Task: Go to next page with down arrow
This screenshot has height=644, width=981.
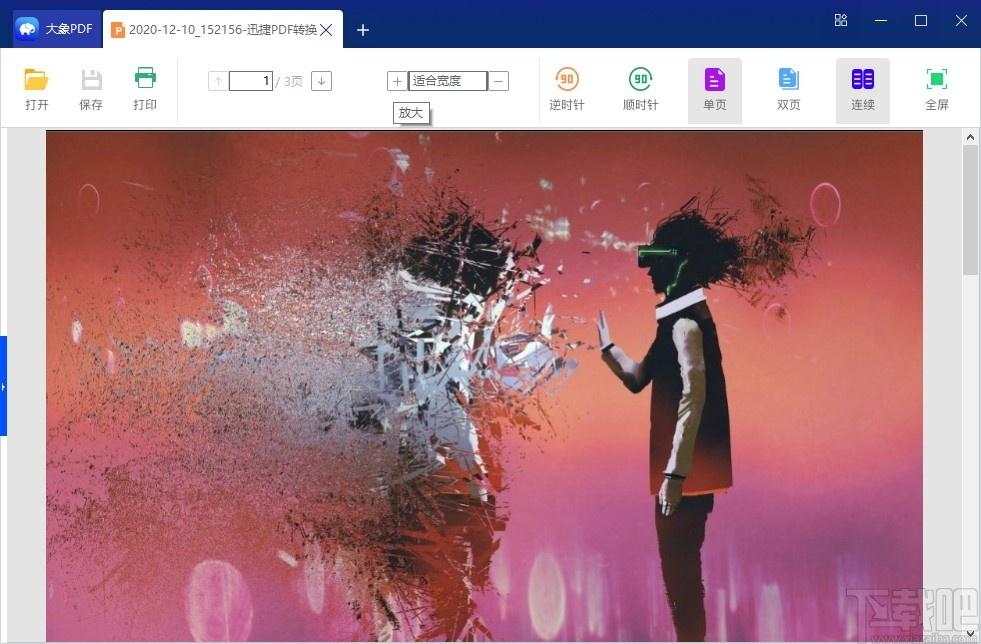Action: [322, 81]
